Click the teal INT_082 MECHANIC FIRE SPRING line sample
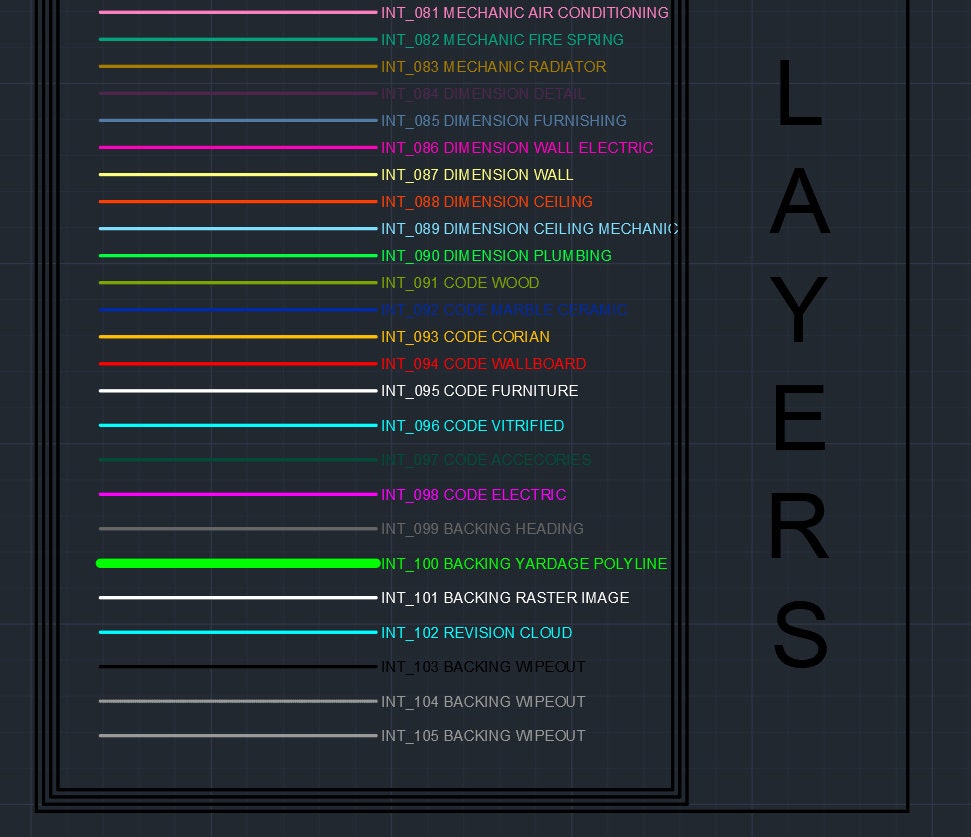 tap(235, 40)
